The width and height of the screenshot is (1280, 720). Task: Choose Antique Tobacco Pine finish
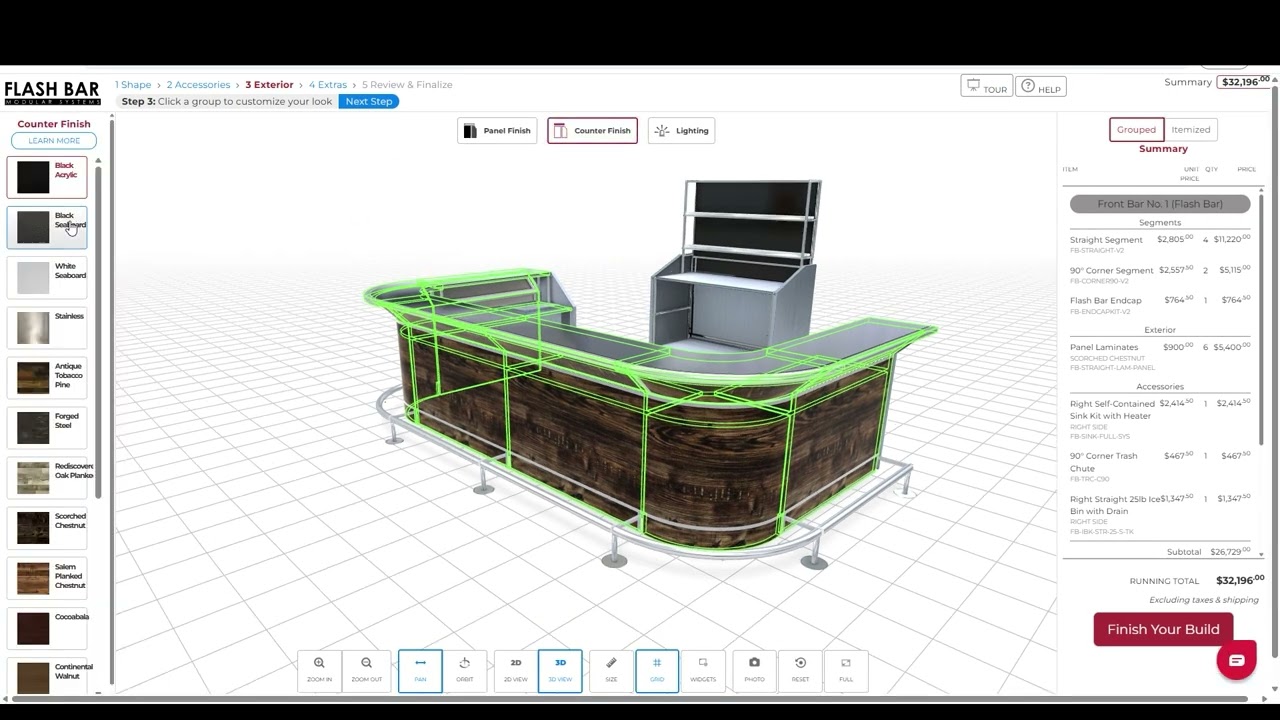click(47, 377)
